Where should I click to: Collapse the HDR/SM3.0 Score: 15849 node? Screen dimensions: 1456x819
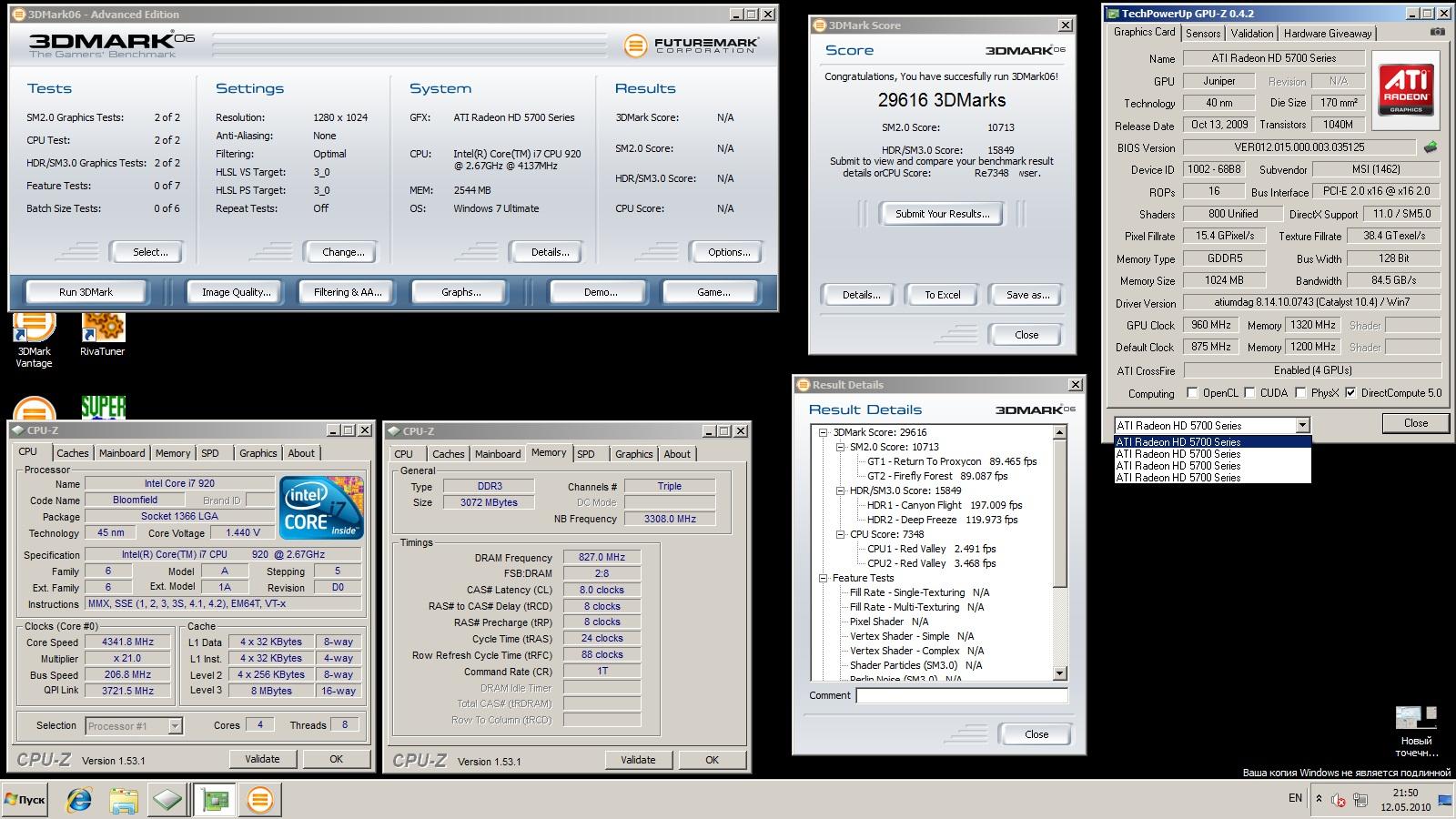[x=841, y=490]
